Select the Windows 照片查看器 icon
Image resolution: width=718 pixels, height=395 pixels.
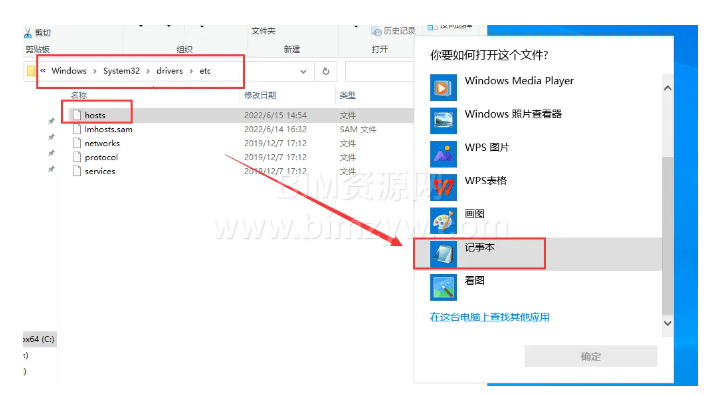[443, 121]
